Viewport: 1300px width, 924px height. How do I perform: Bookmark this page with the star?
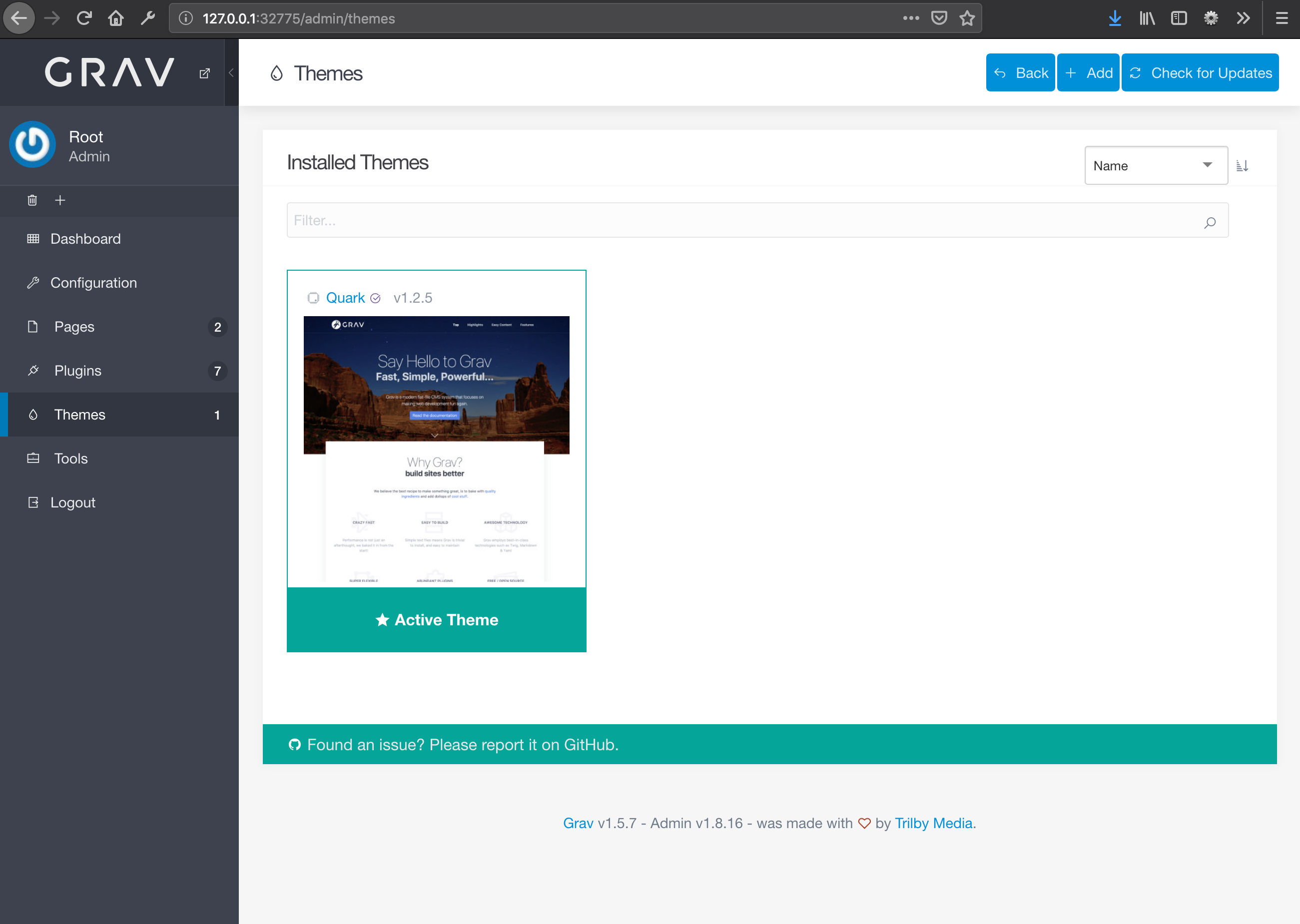(967, 18)
